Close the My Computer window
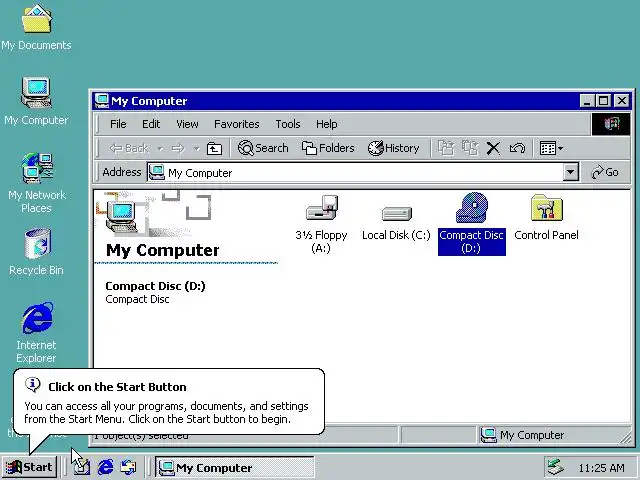 pos(622,101)
